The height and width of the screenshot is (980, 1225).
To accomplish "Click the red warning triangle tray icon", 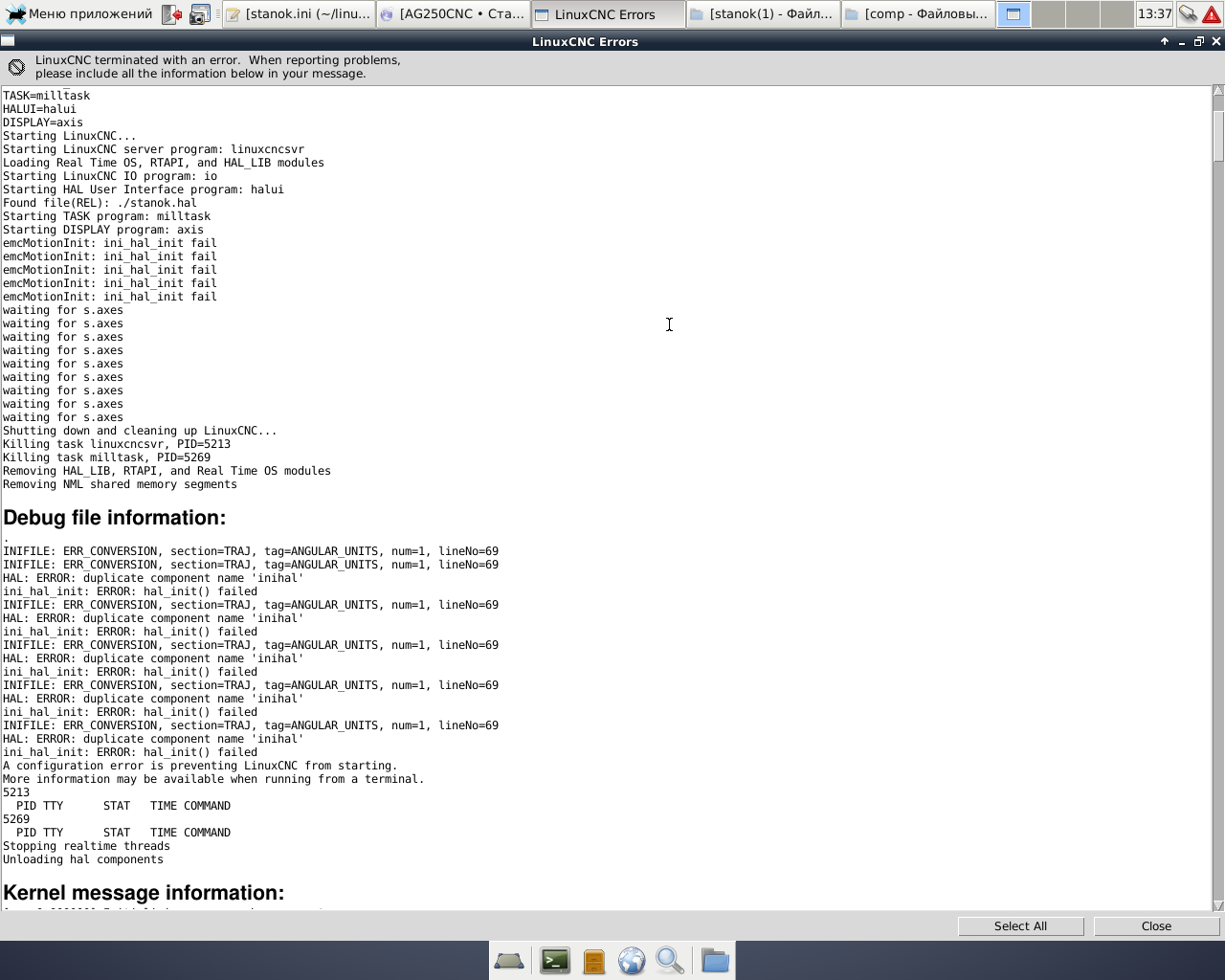I will [x=1212, y=14].
